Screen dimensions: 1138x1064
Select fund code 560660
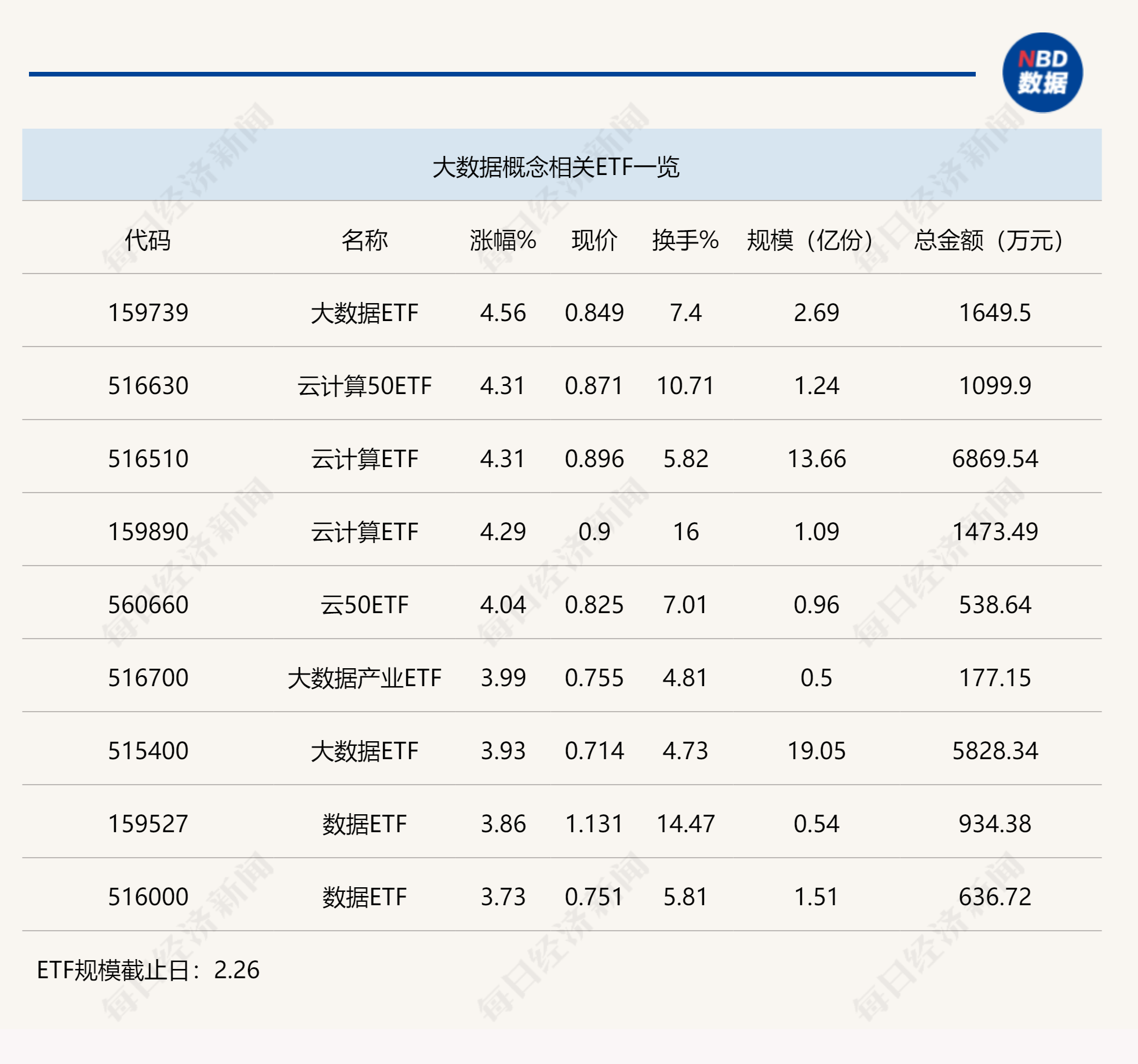pyautogui.click(x=148, y=605)
